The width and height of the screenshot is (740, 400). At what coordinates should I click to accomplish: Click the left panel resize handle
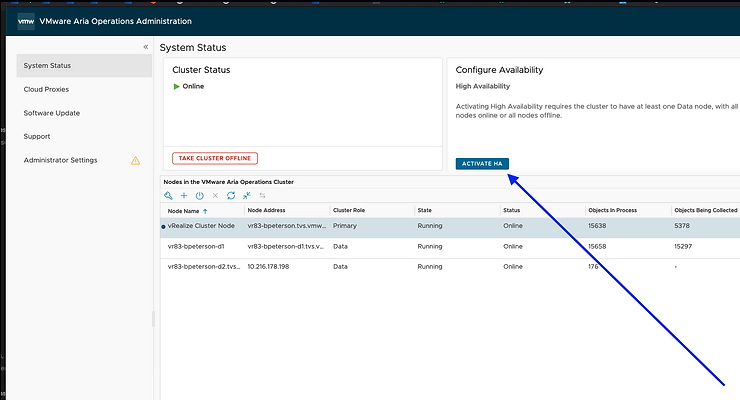[153, 319]
